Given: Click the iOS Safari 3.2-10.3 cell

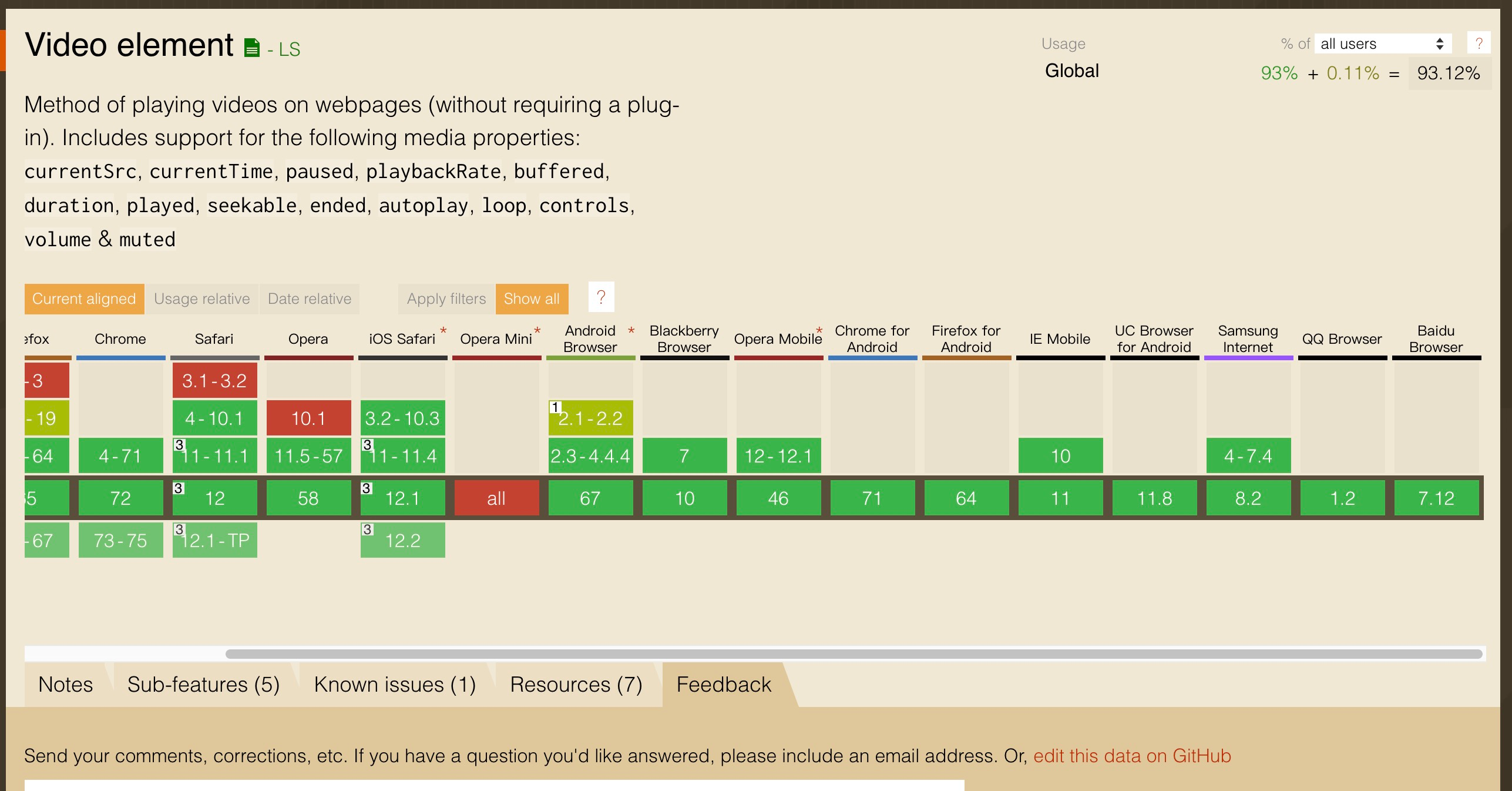Looking at the screenshot, I should tap(403, 418).
